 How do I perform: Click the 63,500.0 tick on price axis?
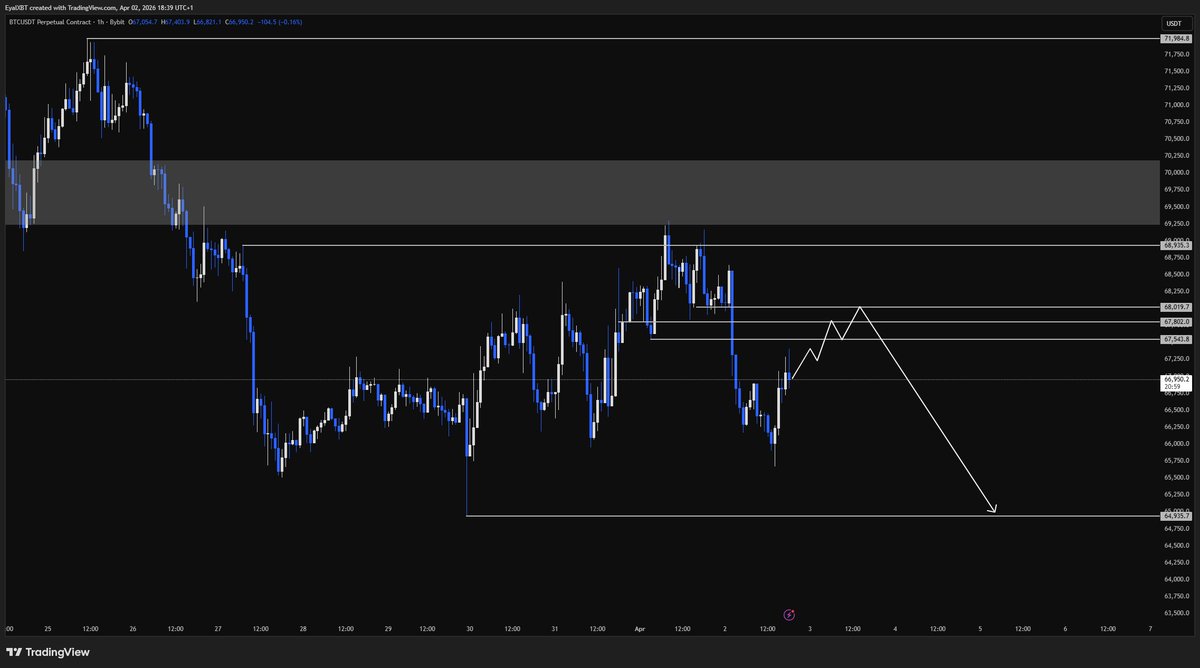[x=1176, y=613]
